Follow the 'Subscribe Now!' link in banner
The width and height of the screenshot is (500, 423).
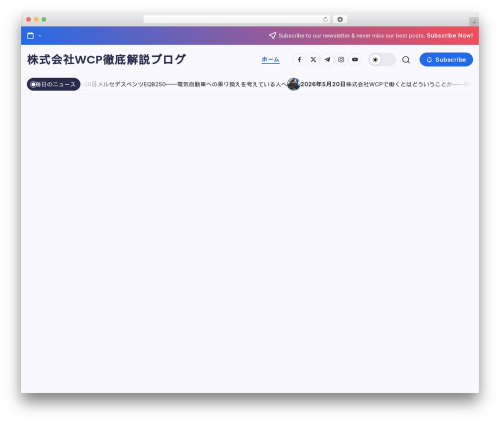coord(450,35)
